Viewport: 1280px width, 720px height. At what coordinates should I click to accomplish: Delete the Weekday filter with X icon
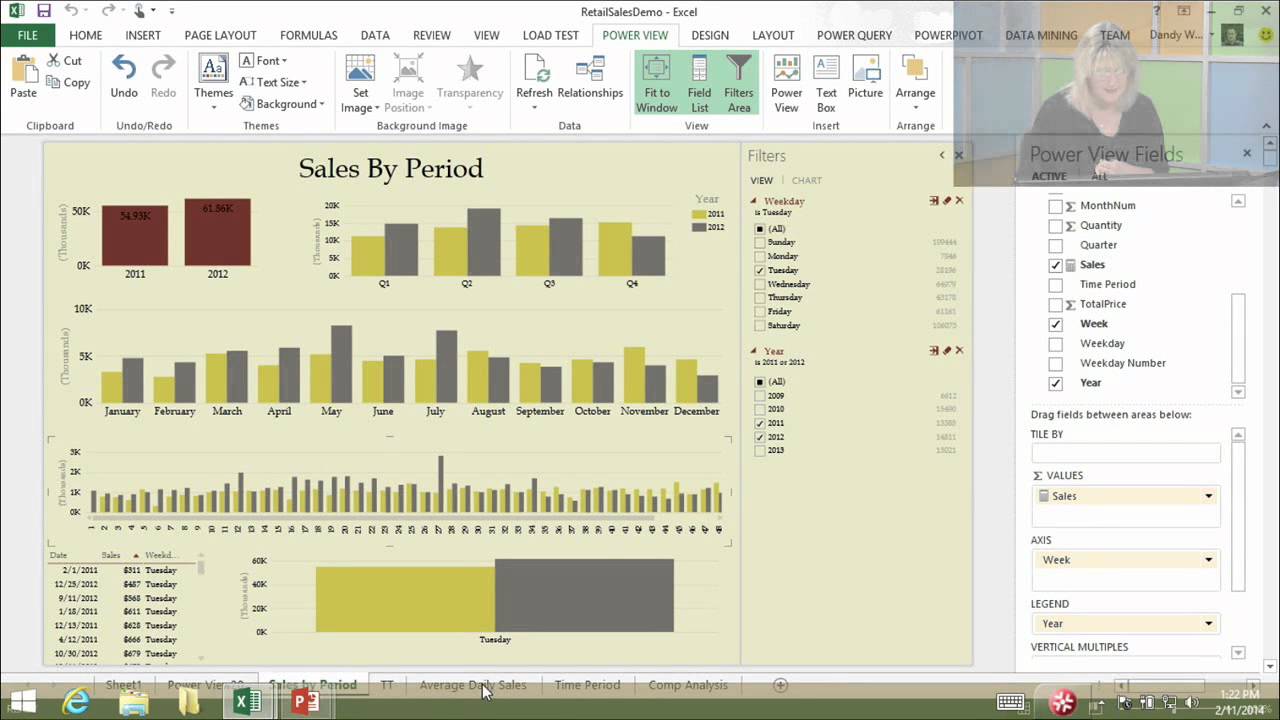point(959,201)
